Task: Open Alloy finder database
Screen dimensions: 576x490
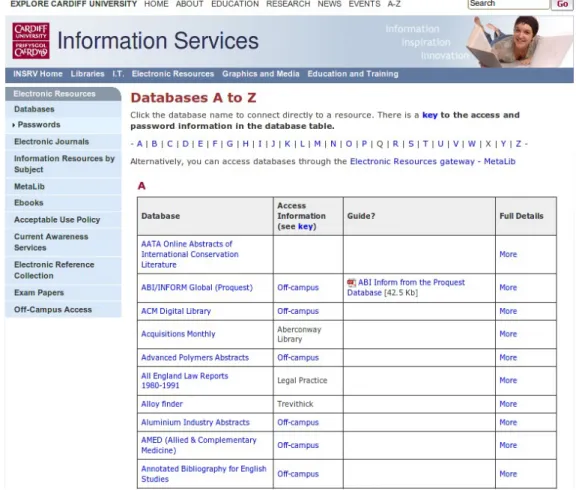Action: pyautogui.click(x=162, y=404)
